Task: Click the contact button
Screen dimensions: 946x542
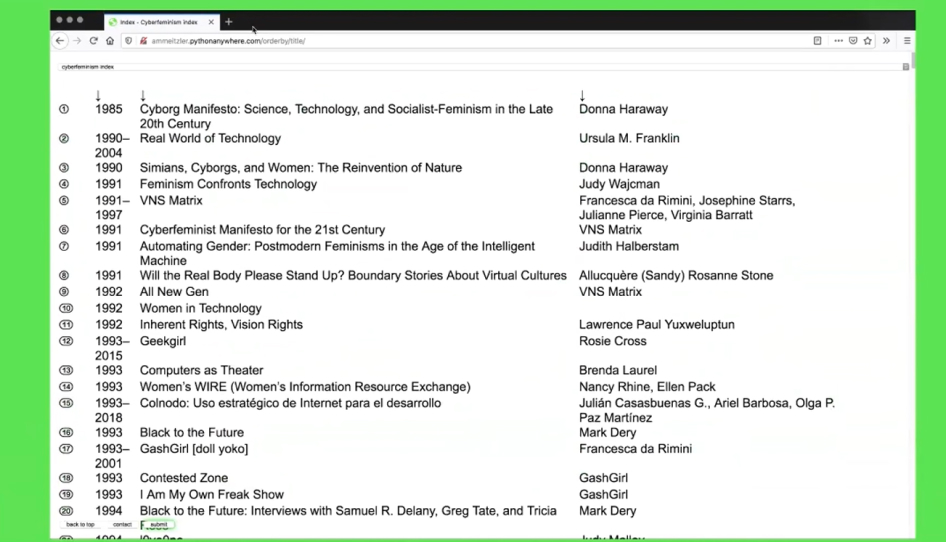Action: [122, 524]
